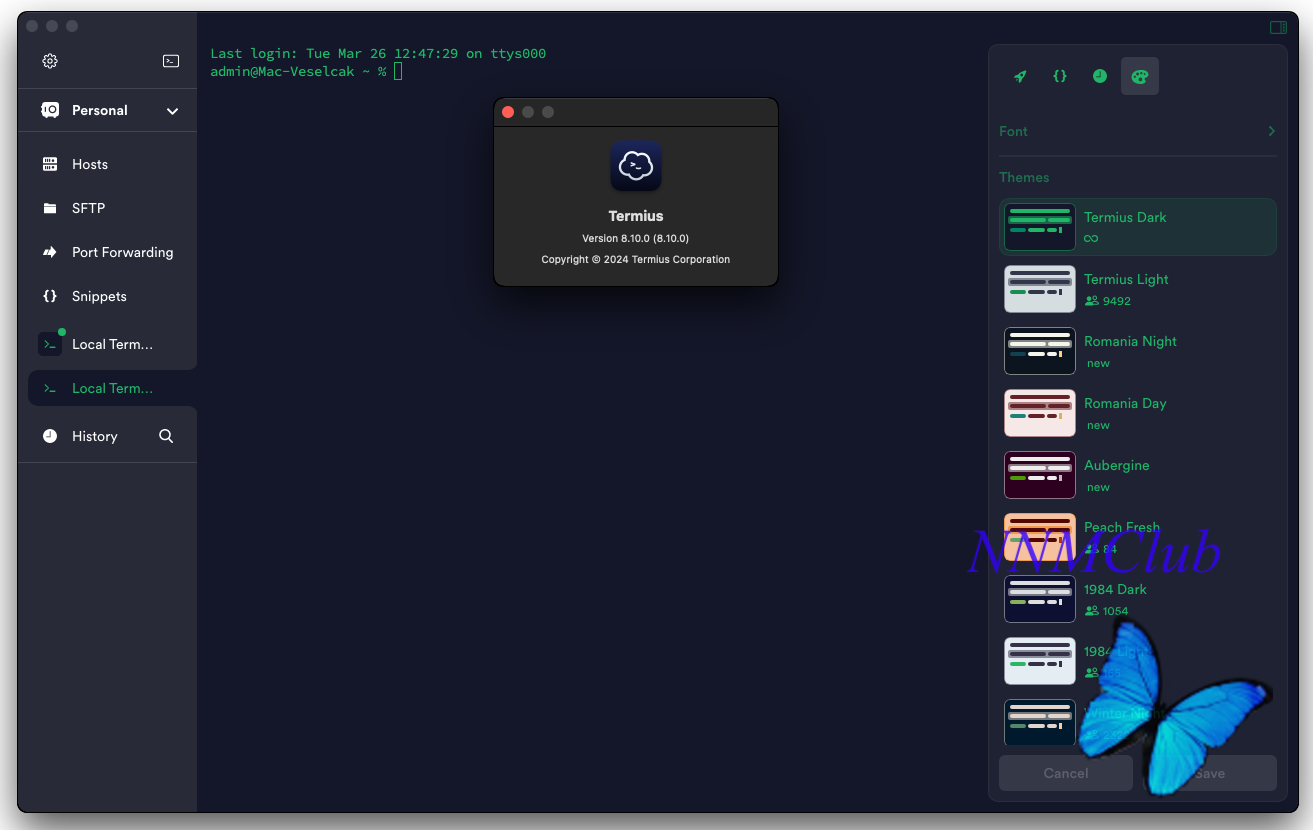Viewport: 1313px width, 830px height.
Task: Click the 'Last login' line in terminal
Action: (378, 54)
